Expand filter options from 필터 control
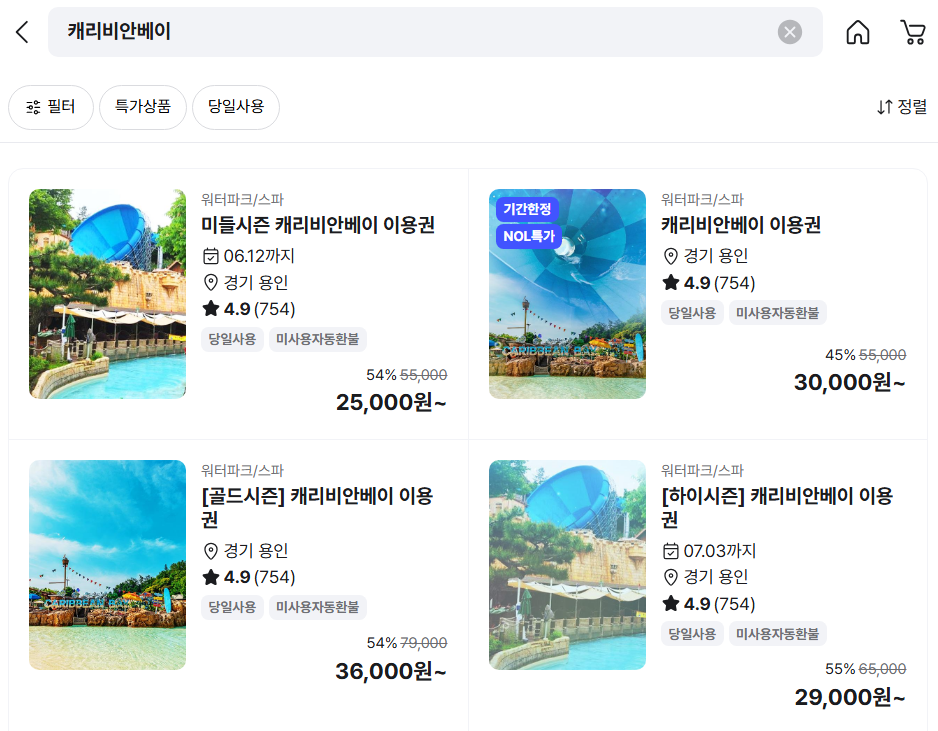Viewport: 938px width, 731px height. [51, 107]
